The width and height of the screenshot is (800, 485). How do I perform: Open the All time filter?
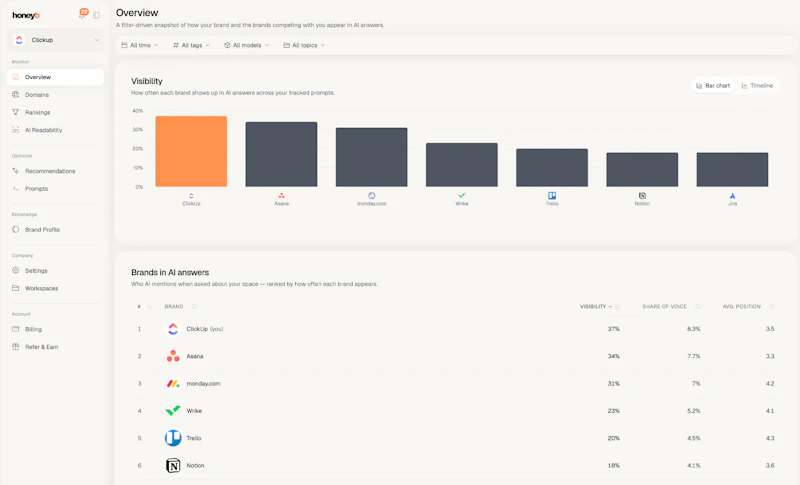click(x=140, y=45)
